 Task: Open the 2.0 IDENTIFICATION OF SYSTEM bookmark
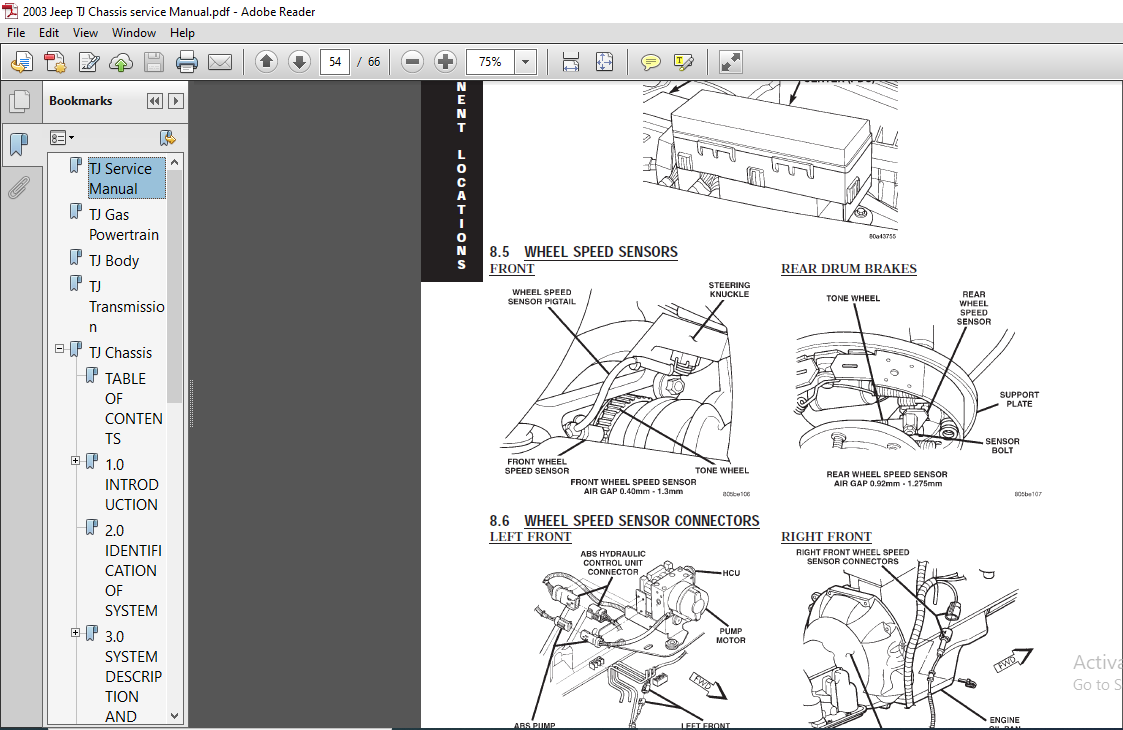133,570
